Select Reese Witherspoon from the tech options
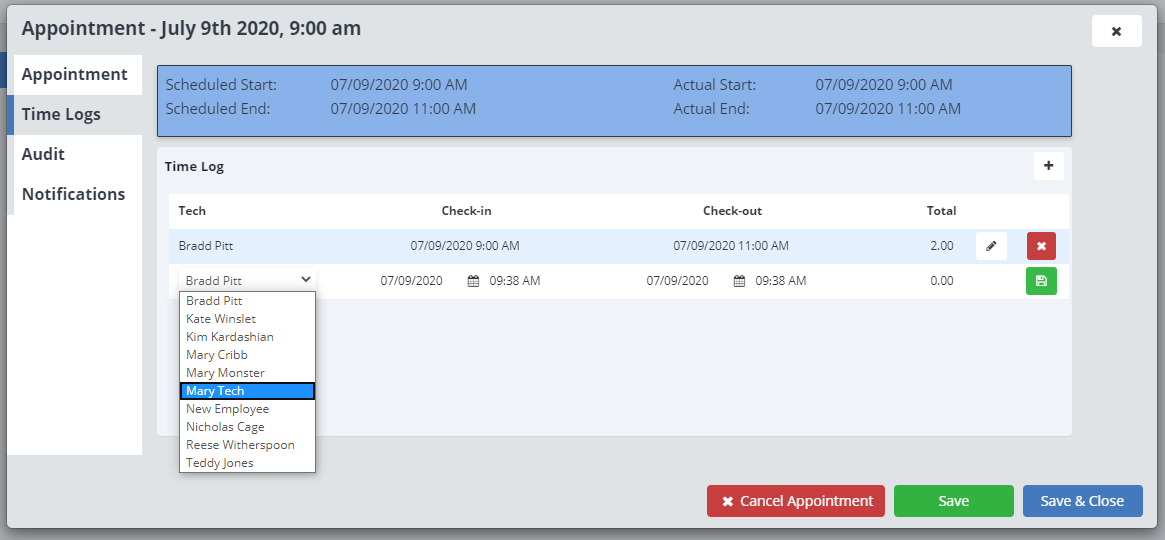 tap(247, 445)
